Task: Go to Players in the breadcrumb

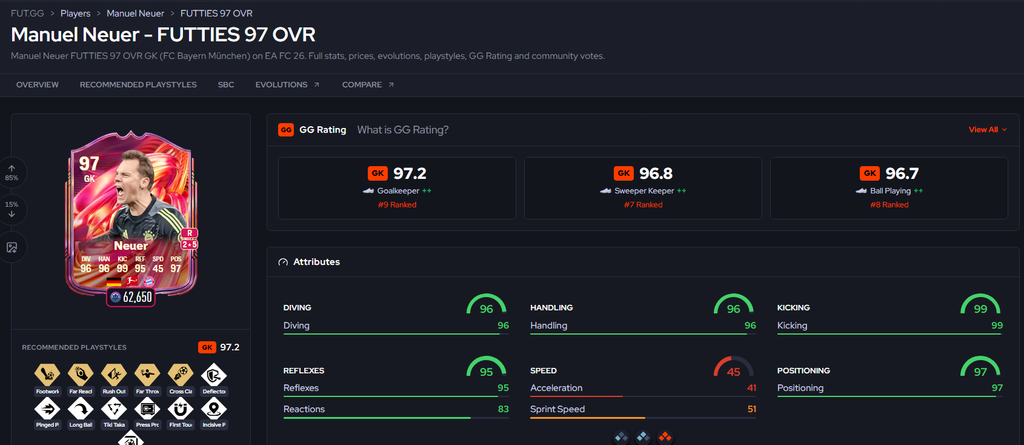Action: [x=75, y=13]
